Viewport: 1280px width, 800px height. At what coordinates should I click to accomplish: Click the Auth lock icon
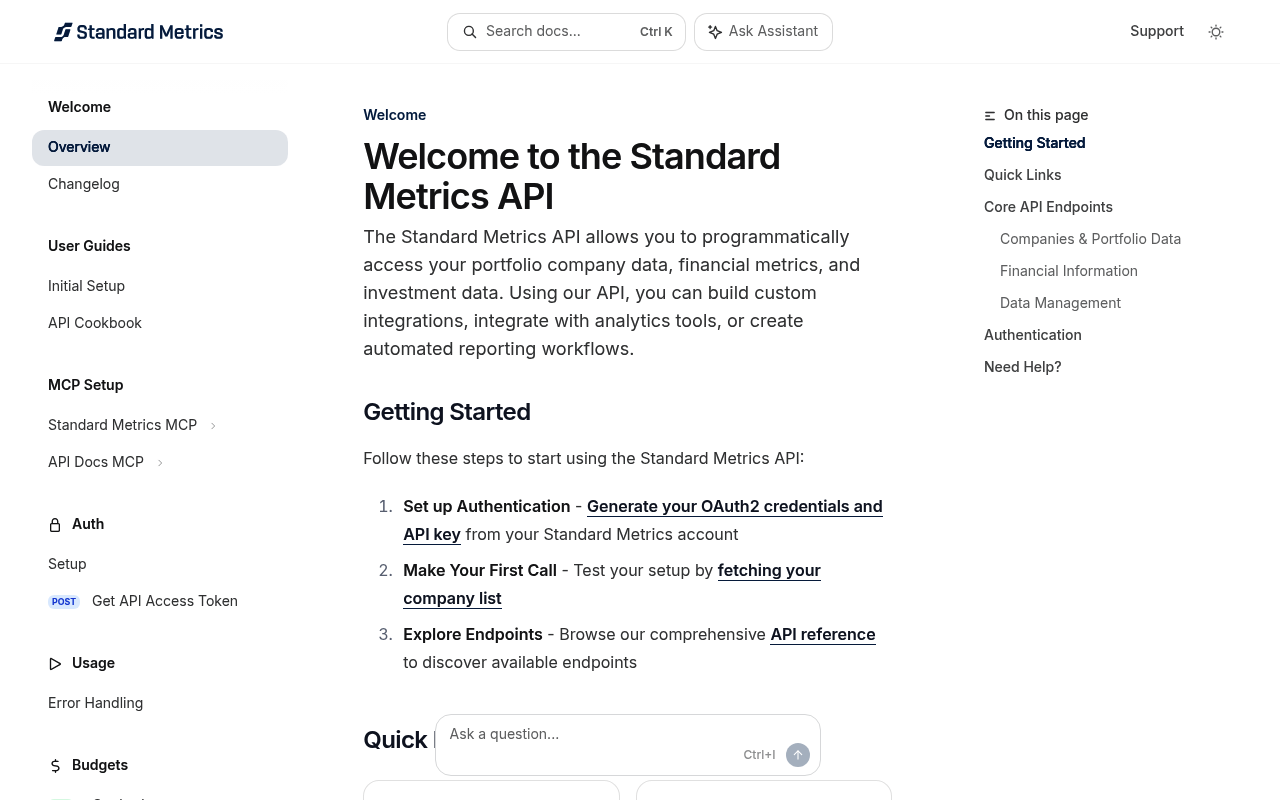(x=55, y=524)
